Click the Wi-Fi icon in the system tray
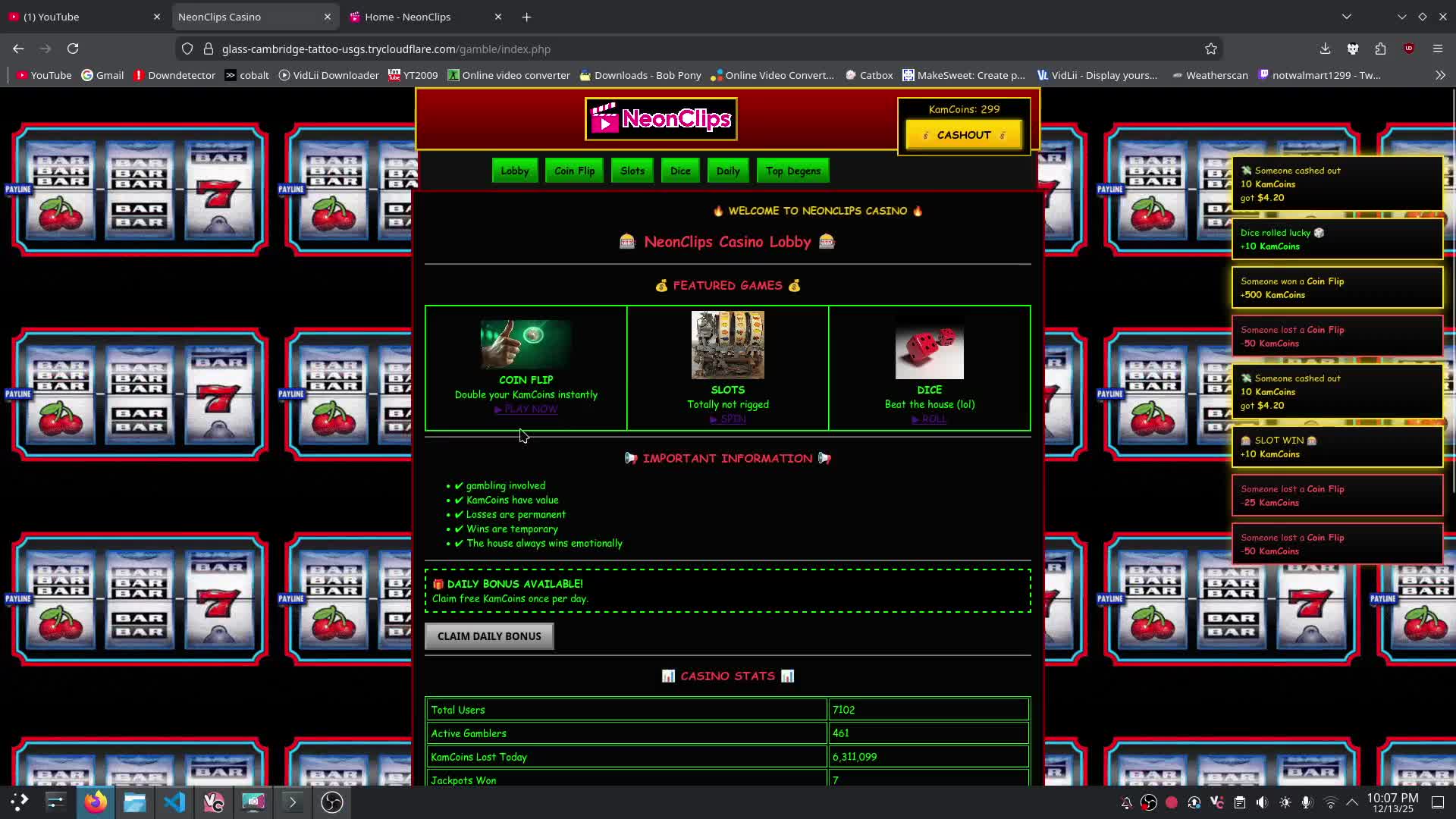 1329,802
